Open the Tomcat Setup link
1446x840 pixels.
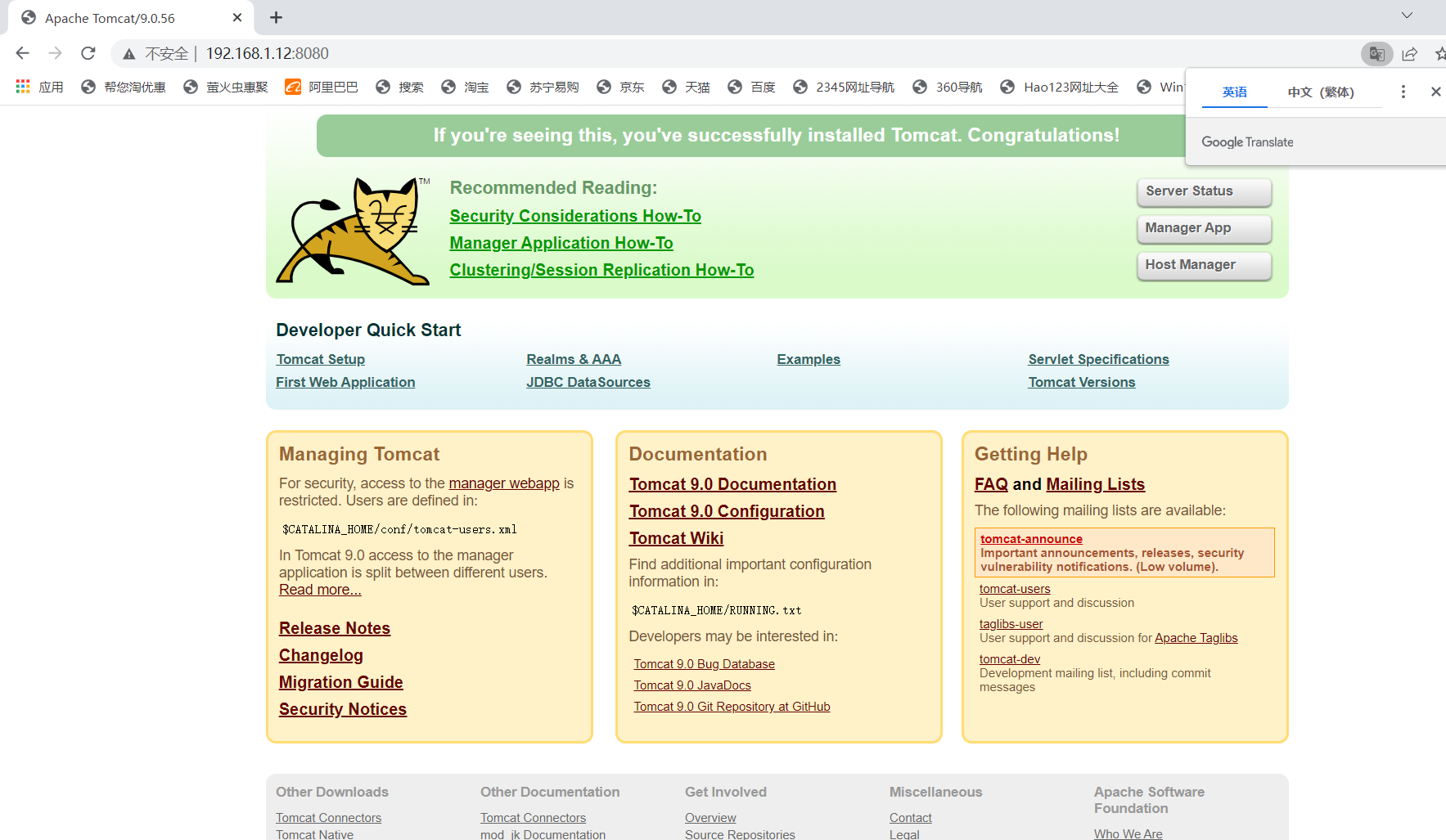(321, 359)
